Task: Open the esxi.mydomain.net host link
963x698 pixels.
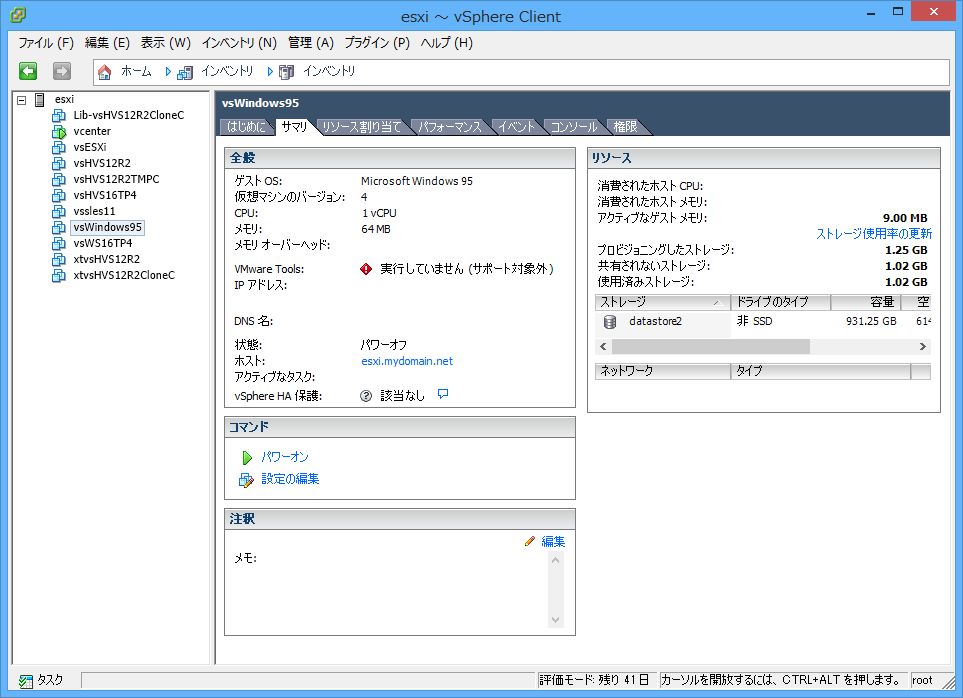Action: (407, 361)
